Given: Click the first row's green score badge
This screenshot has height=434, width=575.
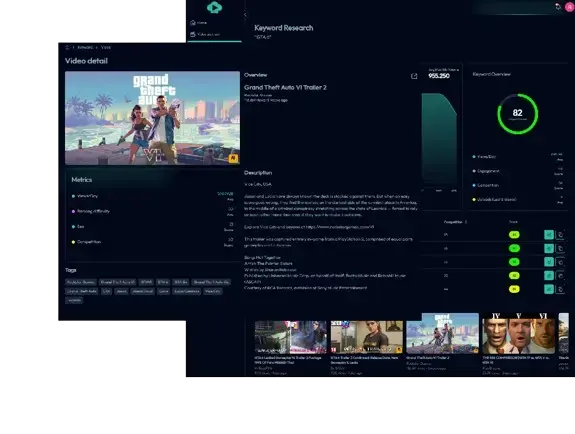Looking at the screenshot, I should click(x=514, y=235).
